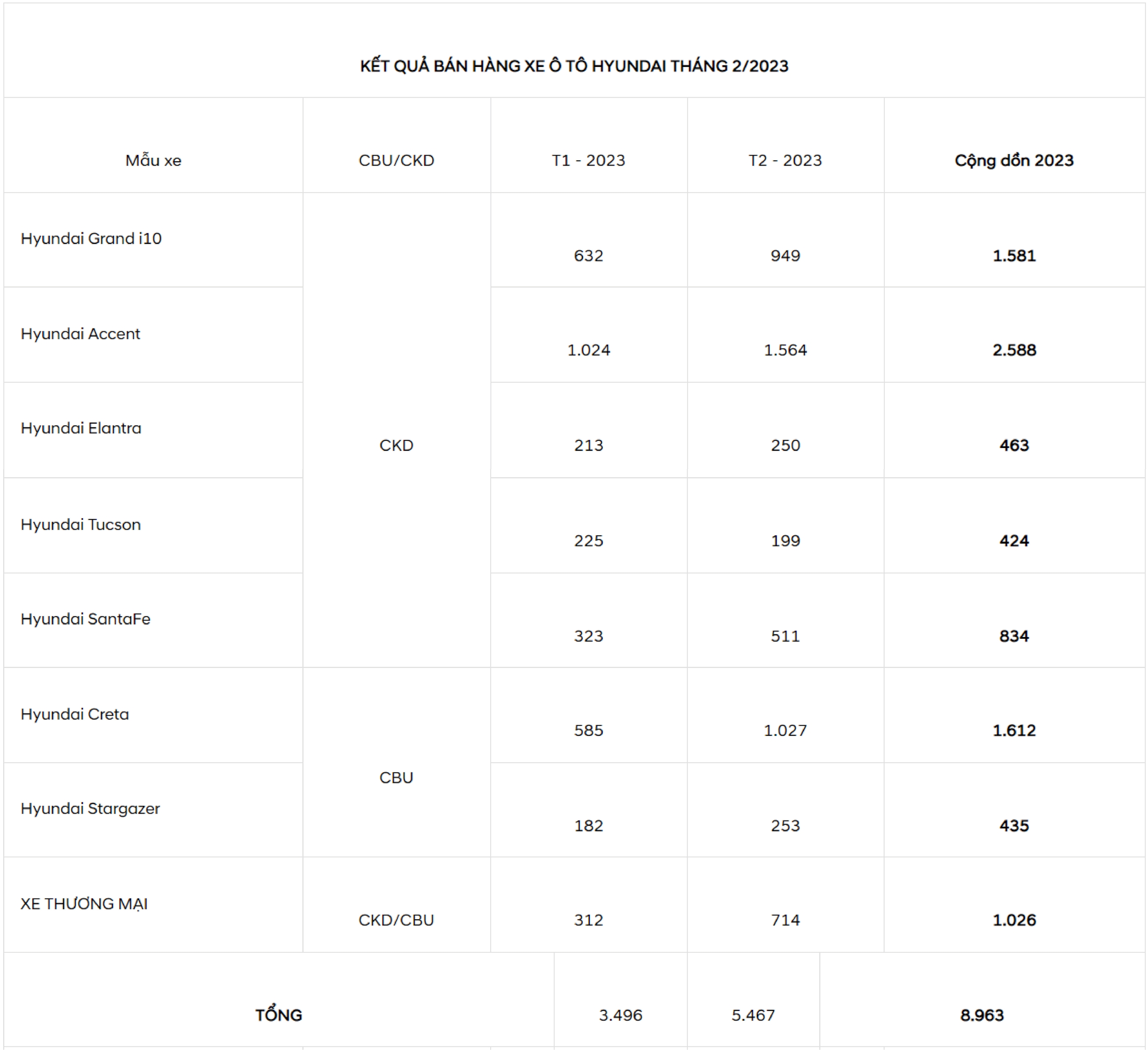Click the Hyundai SantaFe row label
Image resolution: width=1148 pixels, height=1050 pixels.
pyautogui.click(x=85, y=619)
